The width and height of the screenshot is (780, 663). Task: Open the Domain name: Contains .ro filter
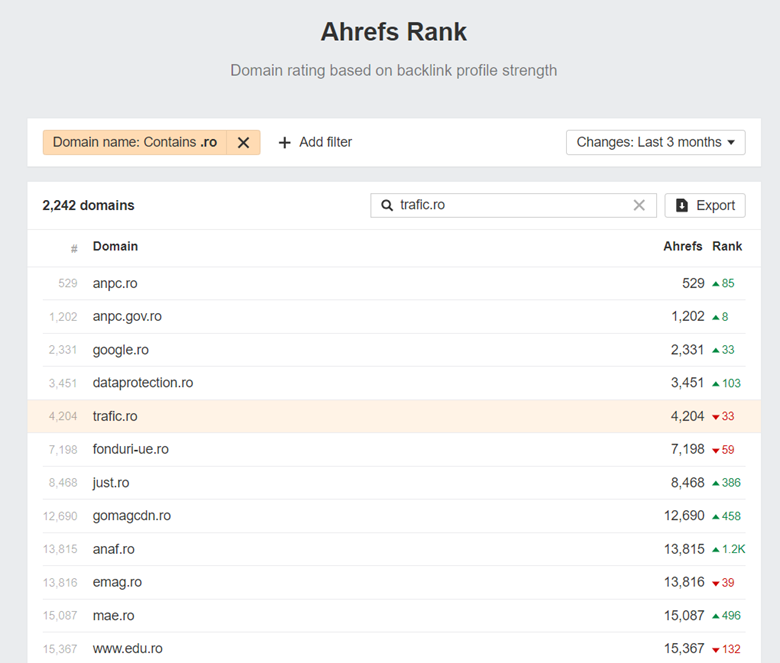(x=135, y=143)
